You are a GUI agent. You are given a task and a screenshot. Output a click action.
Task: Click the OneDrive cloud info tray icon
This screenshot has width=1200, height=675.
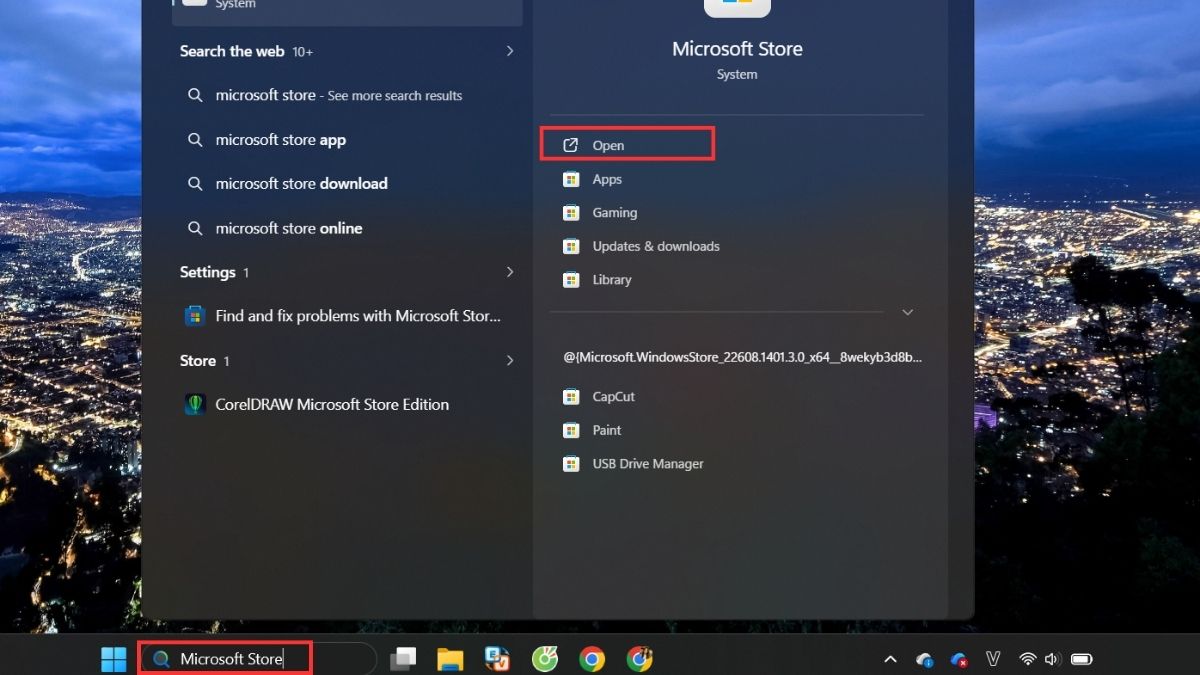pos(925,660)
